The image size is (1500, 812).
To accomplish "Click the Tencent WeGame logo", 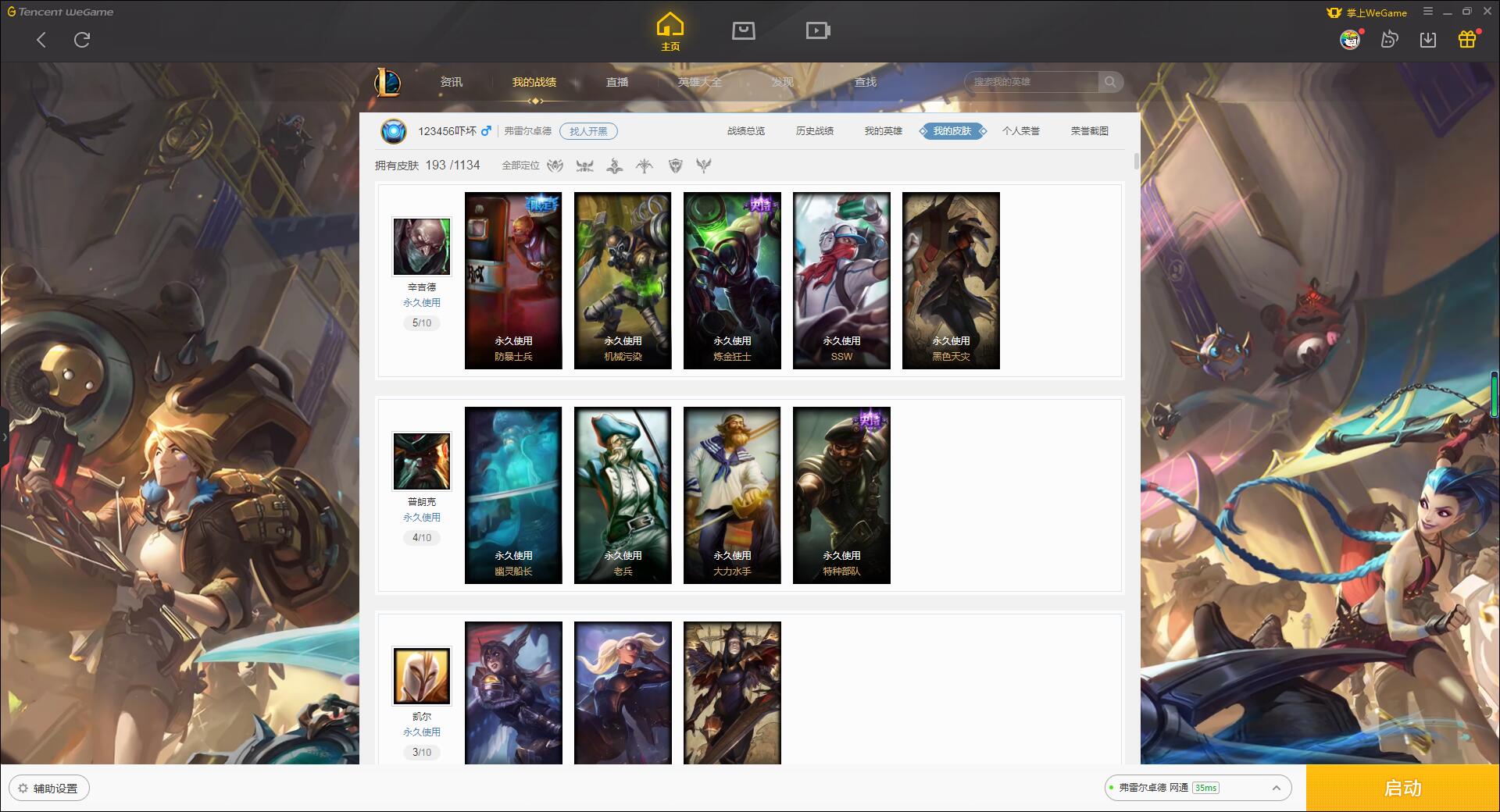I will coord(60,12).
